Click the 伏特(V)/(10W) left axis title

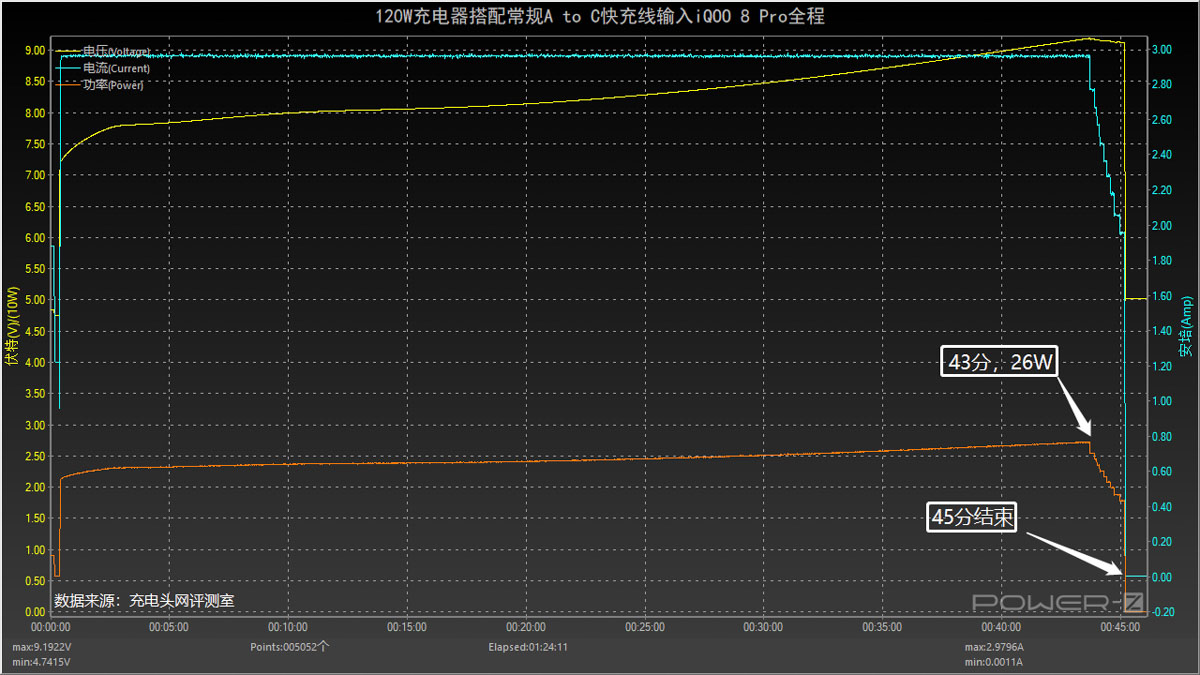[12, 325]
